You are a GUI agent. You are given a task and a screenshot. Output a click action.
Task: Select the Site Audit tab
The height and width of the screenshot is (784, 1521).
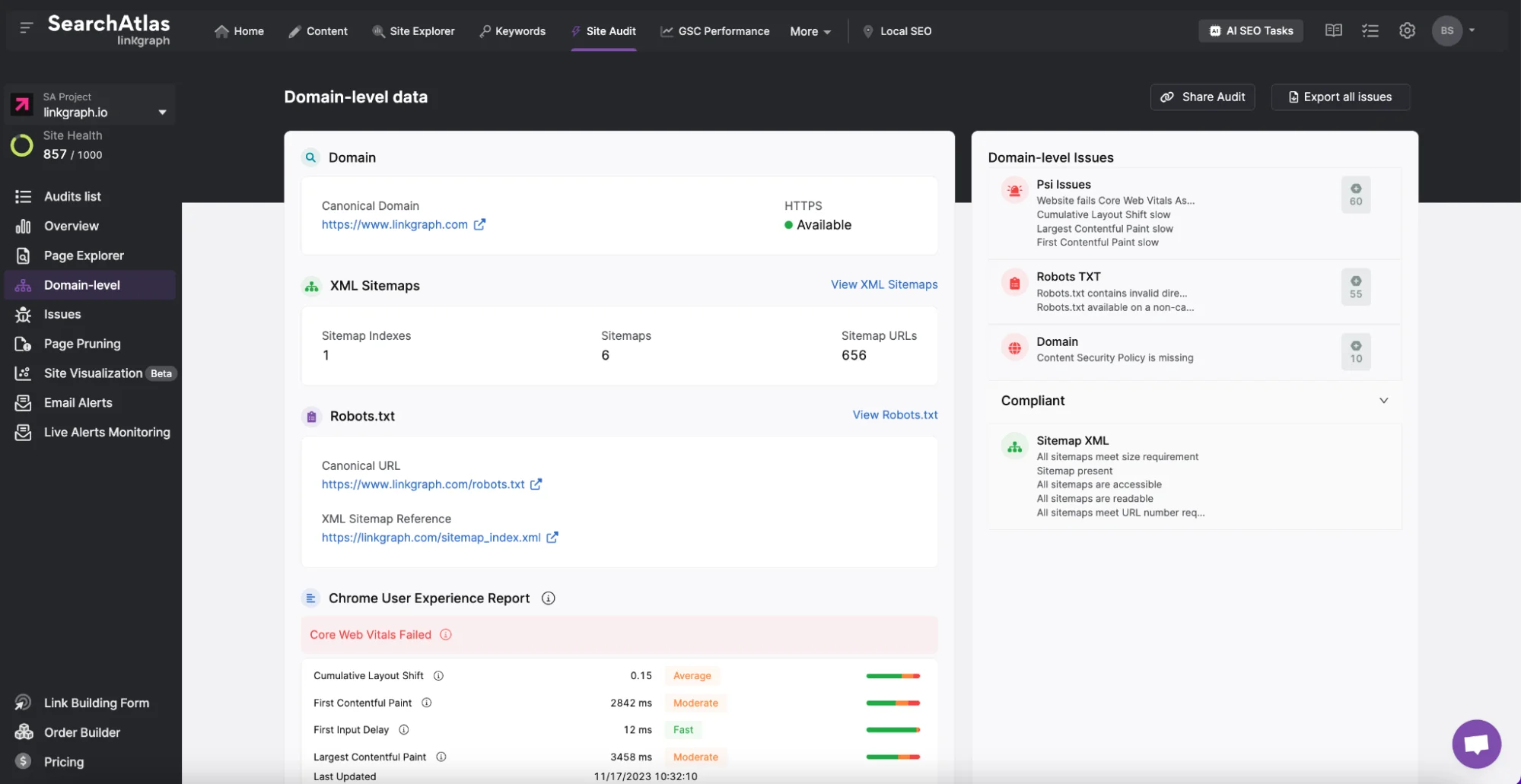click(x=603, y=31)
